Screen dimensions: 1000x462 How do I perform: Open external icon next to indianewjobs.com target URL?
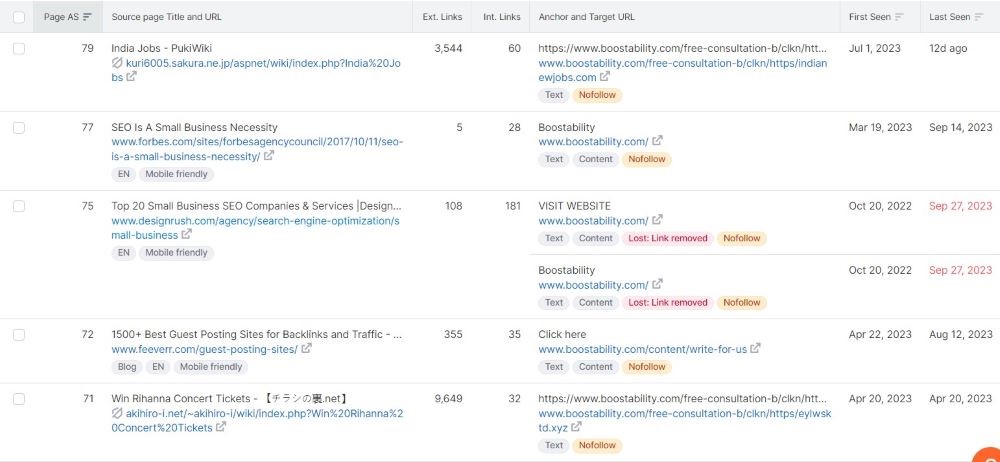click(x=605, y=77)
